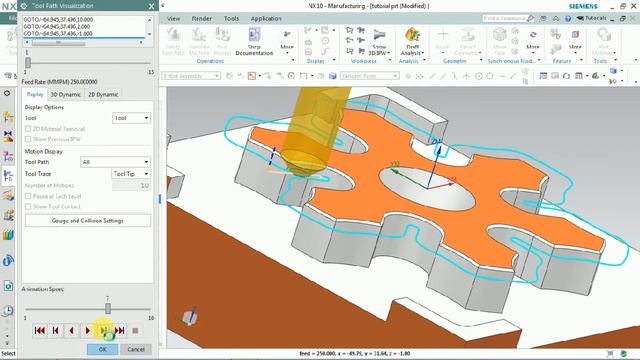Select GOTO/-64.945,37.496,2.000 line
Image resolution: width=640 pixels, height=360 pixels.
coord(57,27)
